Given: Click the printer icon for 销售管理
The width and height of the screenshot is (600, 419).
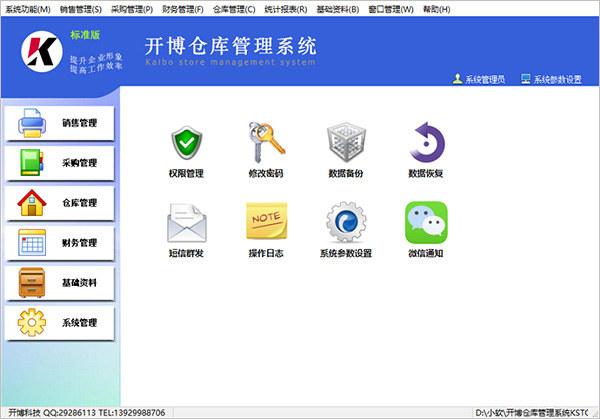Looking at the screenshot, I should coord(32,123).
